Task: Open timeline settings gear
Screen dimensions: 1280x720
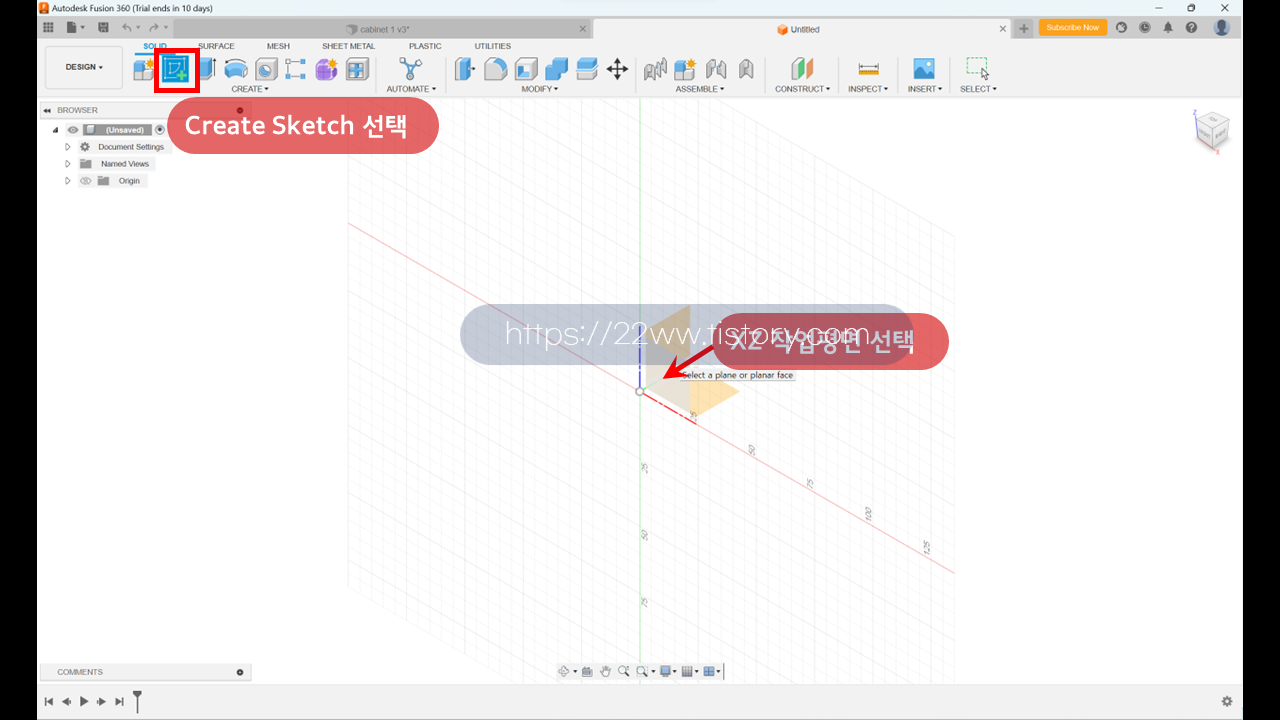Action: tap(1227, 702)
